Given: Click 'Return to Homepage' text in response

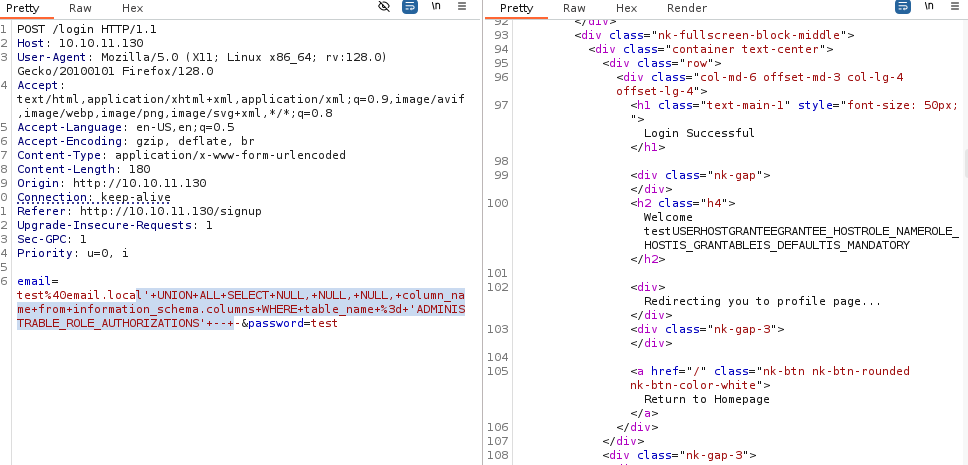Looking at the screenshot, I should [706, 399].
